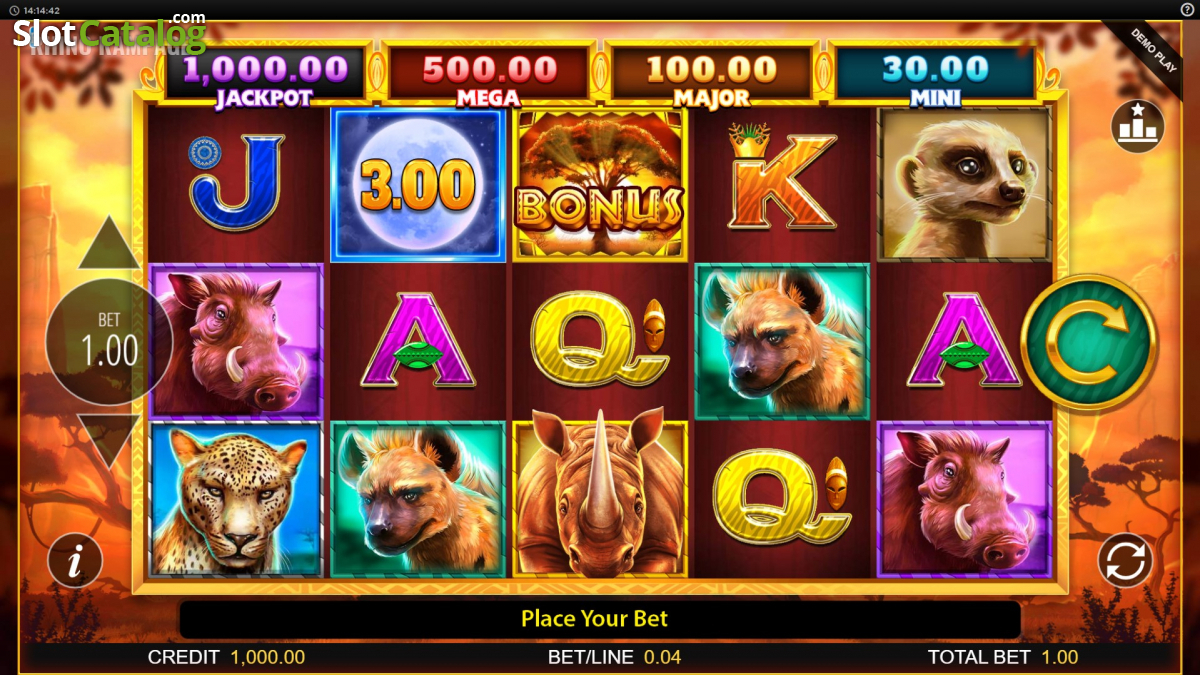The image size is (1200, 675).
Task: Click the help question mark icon
Action: coord(1187,9)
